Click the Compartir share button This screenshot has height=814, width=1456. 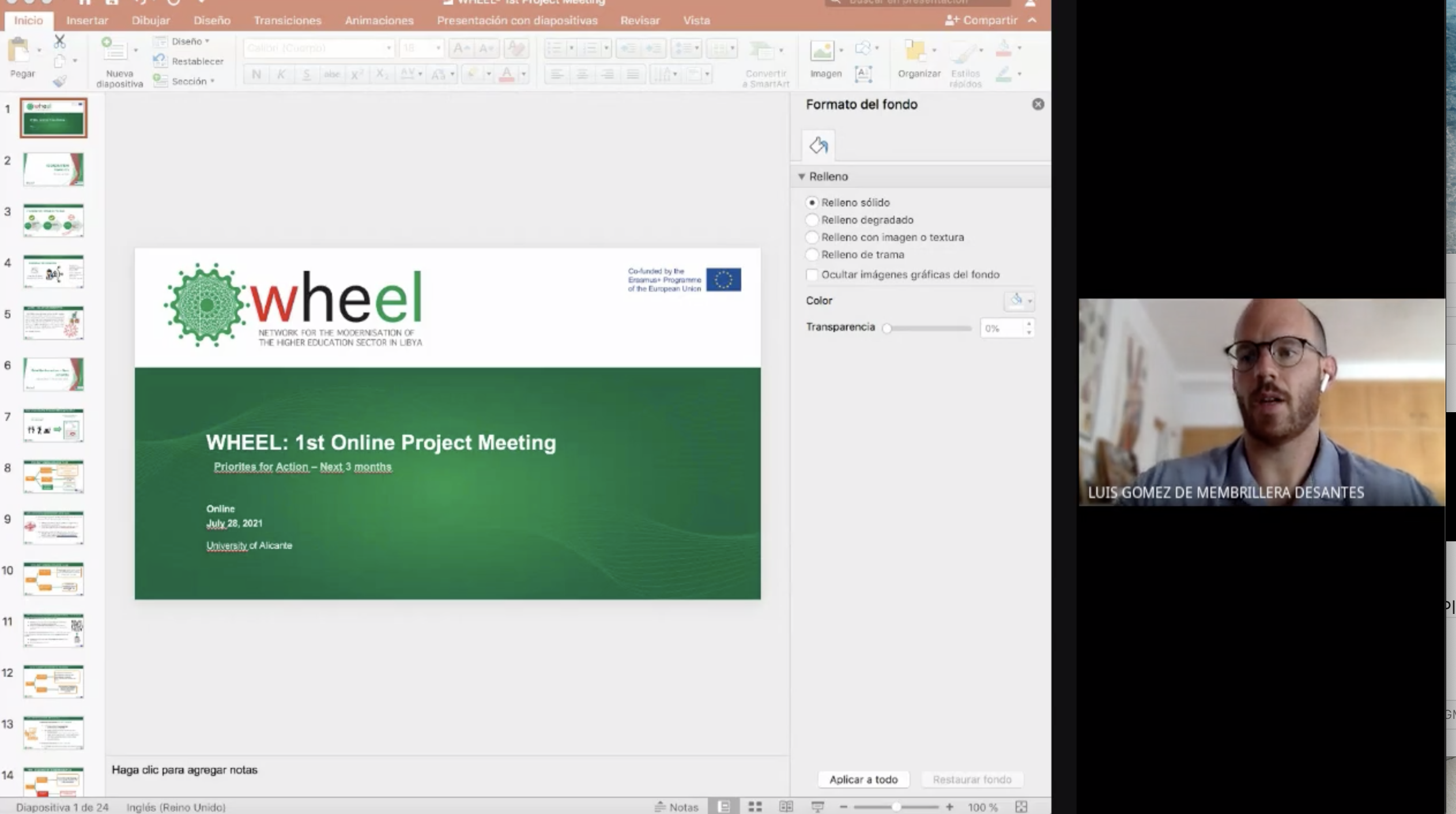pyautogui.click(x=981, y=20)
